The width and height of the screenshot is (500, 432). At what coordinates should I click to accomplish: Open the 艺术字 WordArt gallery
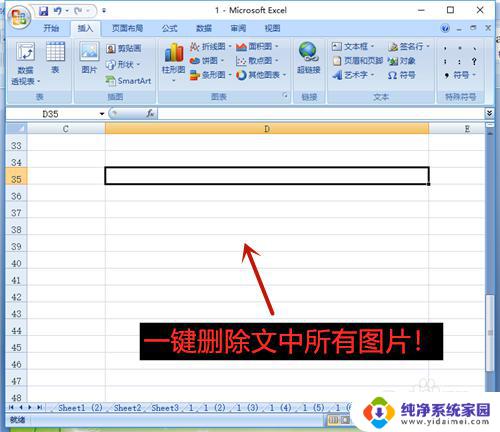[353, 75]
